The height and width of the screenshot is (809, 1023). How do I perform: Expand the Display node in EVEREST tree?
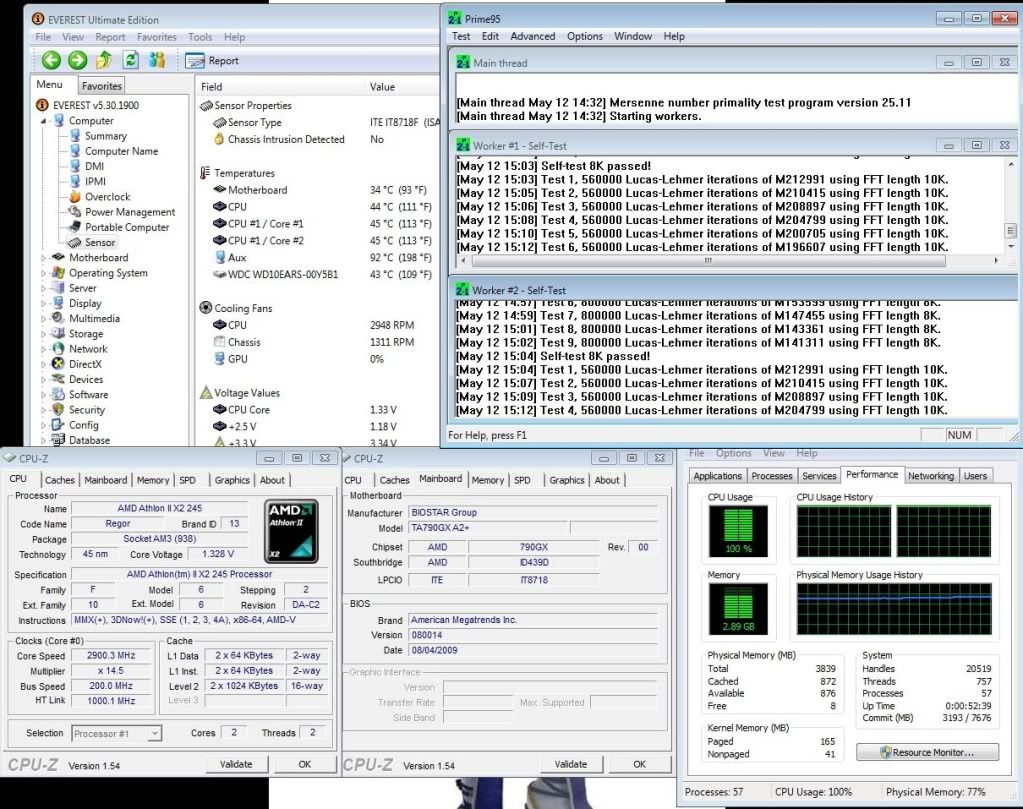point(44,303)
